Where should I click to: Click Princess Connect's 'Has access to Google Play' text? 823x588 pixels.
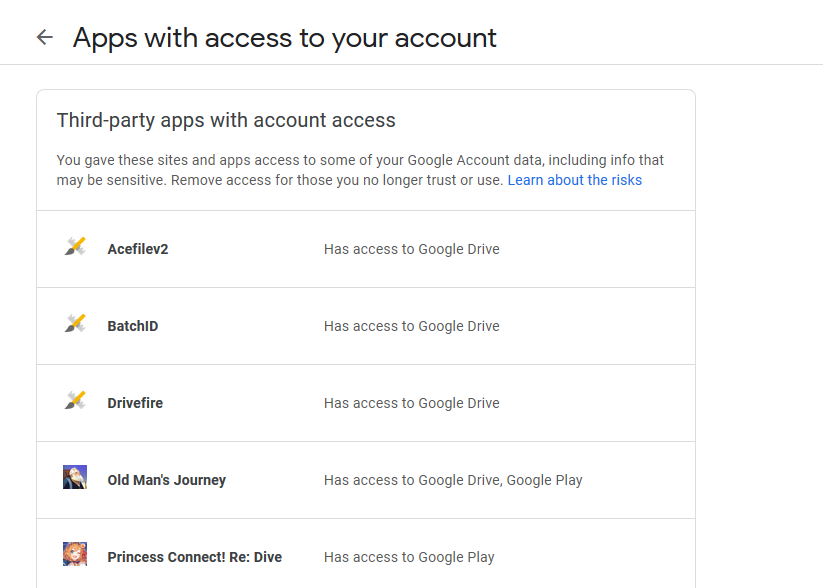point(409,557)
